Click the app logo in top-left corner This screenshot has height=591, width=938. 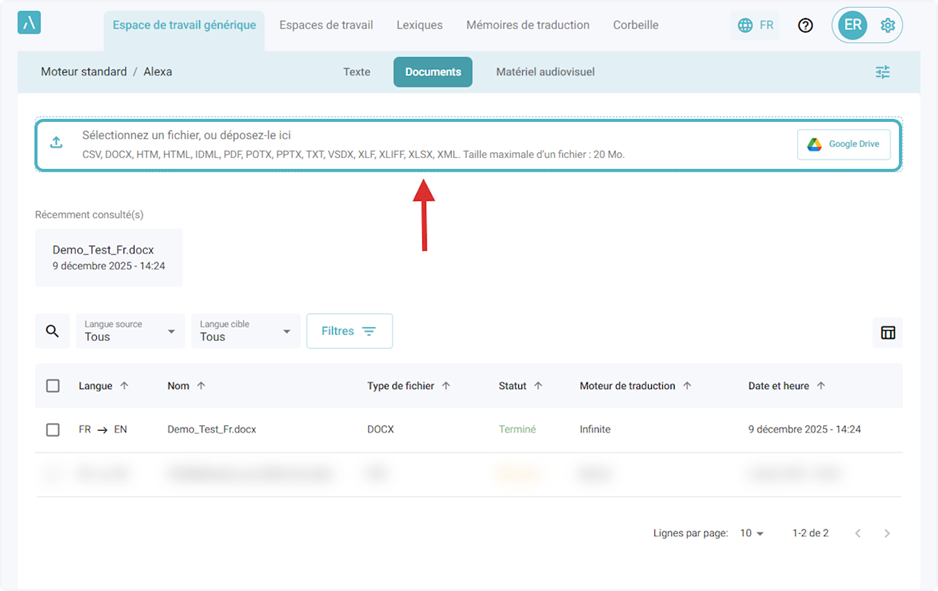tap(29, 24)
